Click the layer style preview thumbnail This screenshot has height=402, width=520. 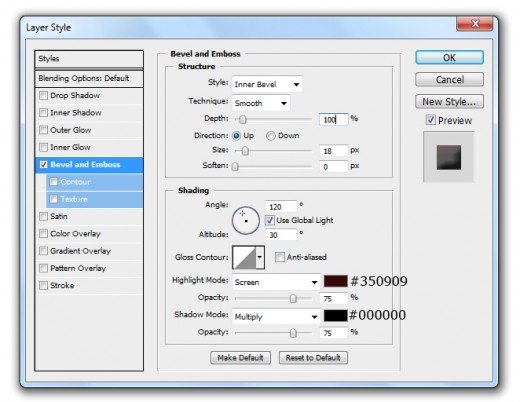pyautogui.click(x=449, y=157)
